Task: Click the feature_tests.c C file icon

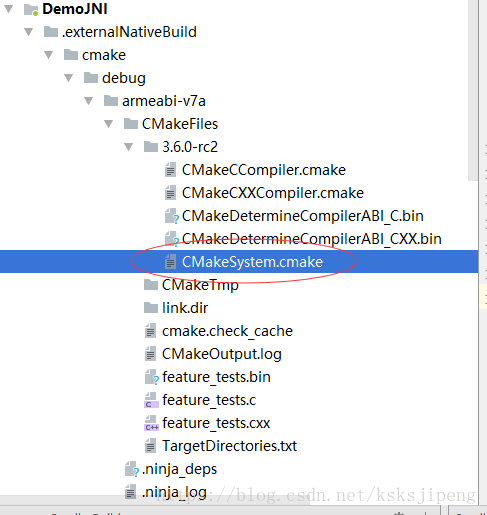Action: (x=151, y=400)
